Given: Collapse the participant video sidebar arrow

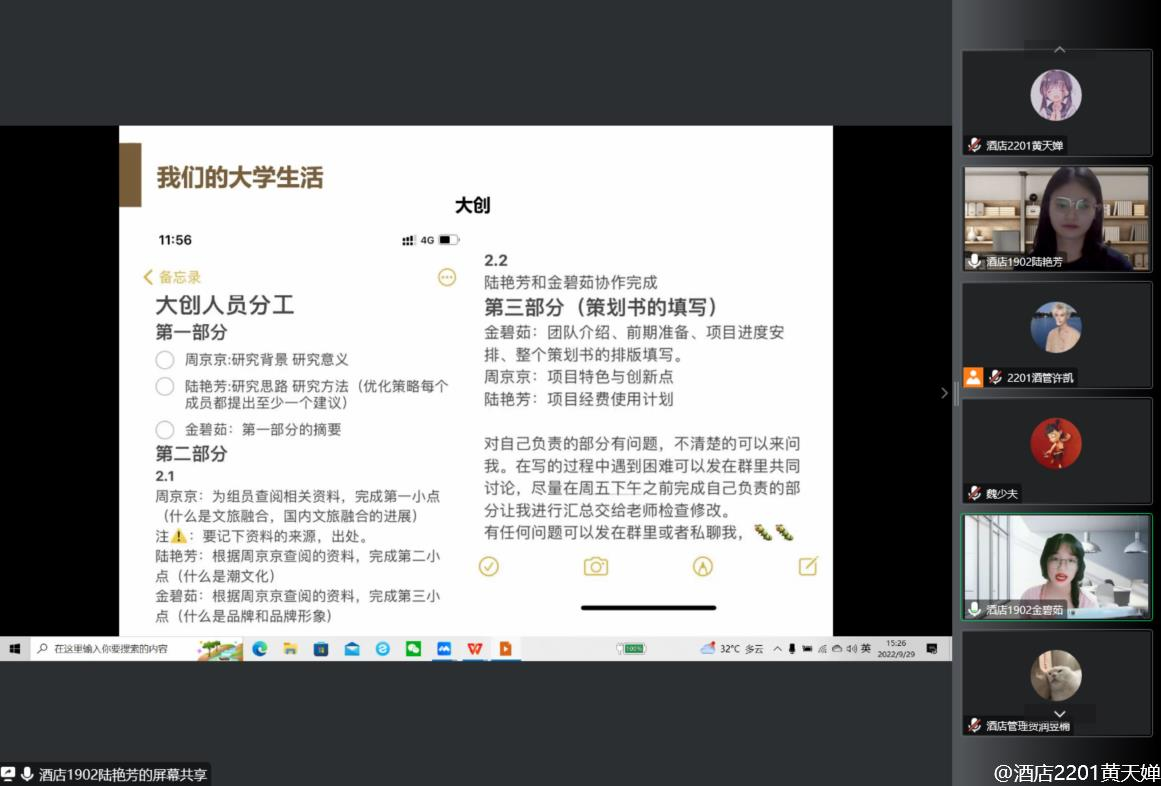Looking at the screenshot, I should coord(944,393).
